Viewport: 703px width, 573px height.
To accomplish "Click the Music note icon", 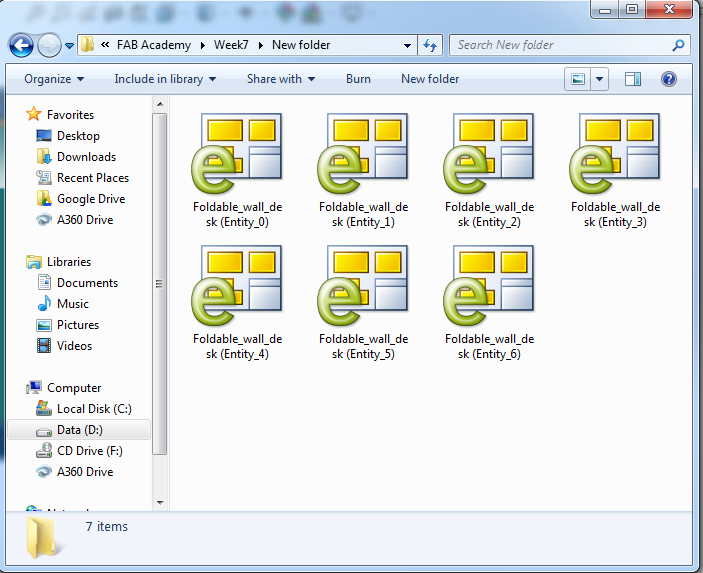I will [44, 304].
